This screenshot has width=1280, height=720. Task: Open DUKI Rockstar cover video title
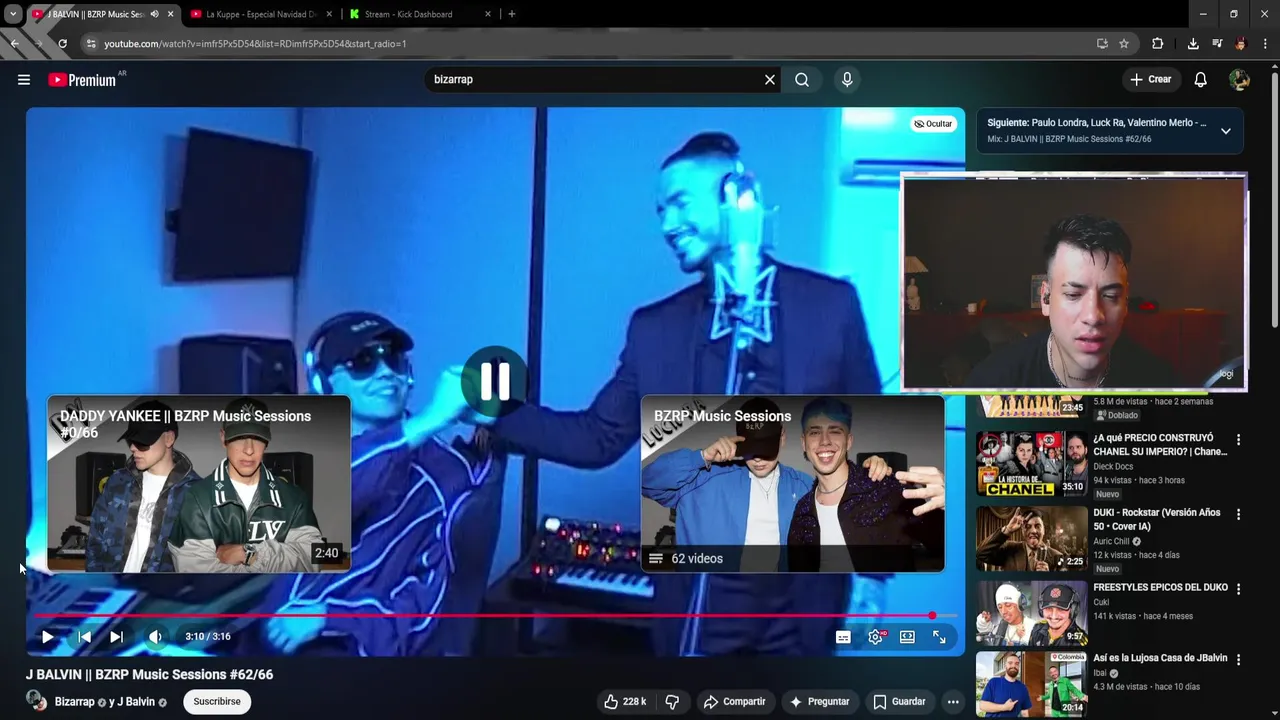tap(1157, 519)
